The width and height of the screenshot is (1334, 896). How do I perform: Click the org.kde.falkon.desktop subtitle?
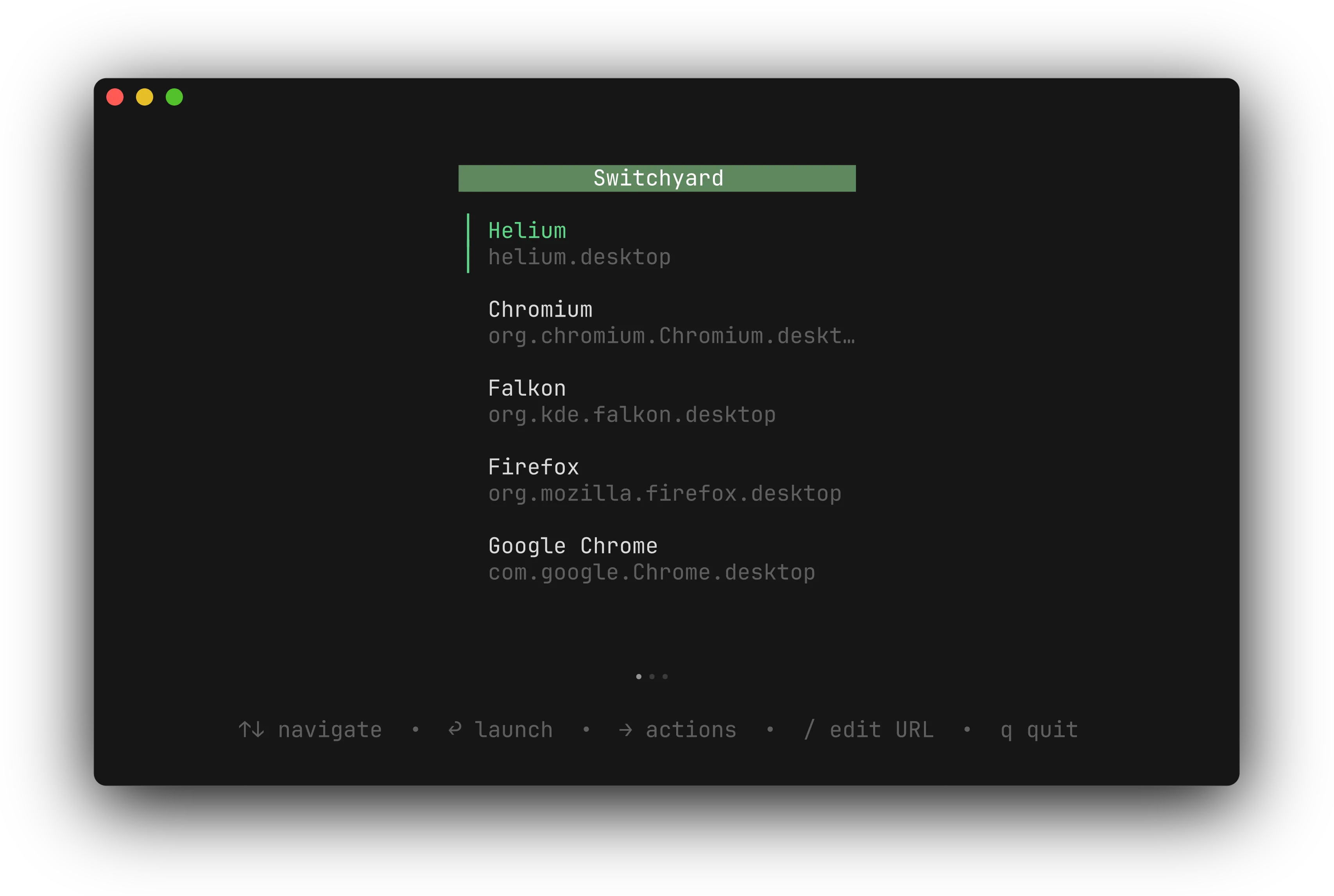point(632,416)
